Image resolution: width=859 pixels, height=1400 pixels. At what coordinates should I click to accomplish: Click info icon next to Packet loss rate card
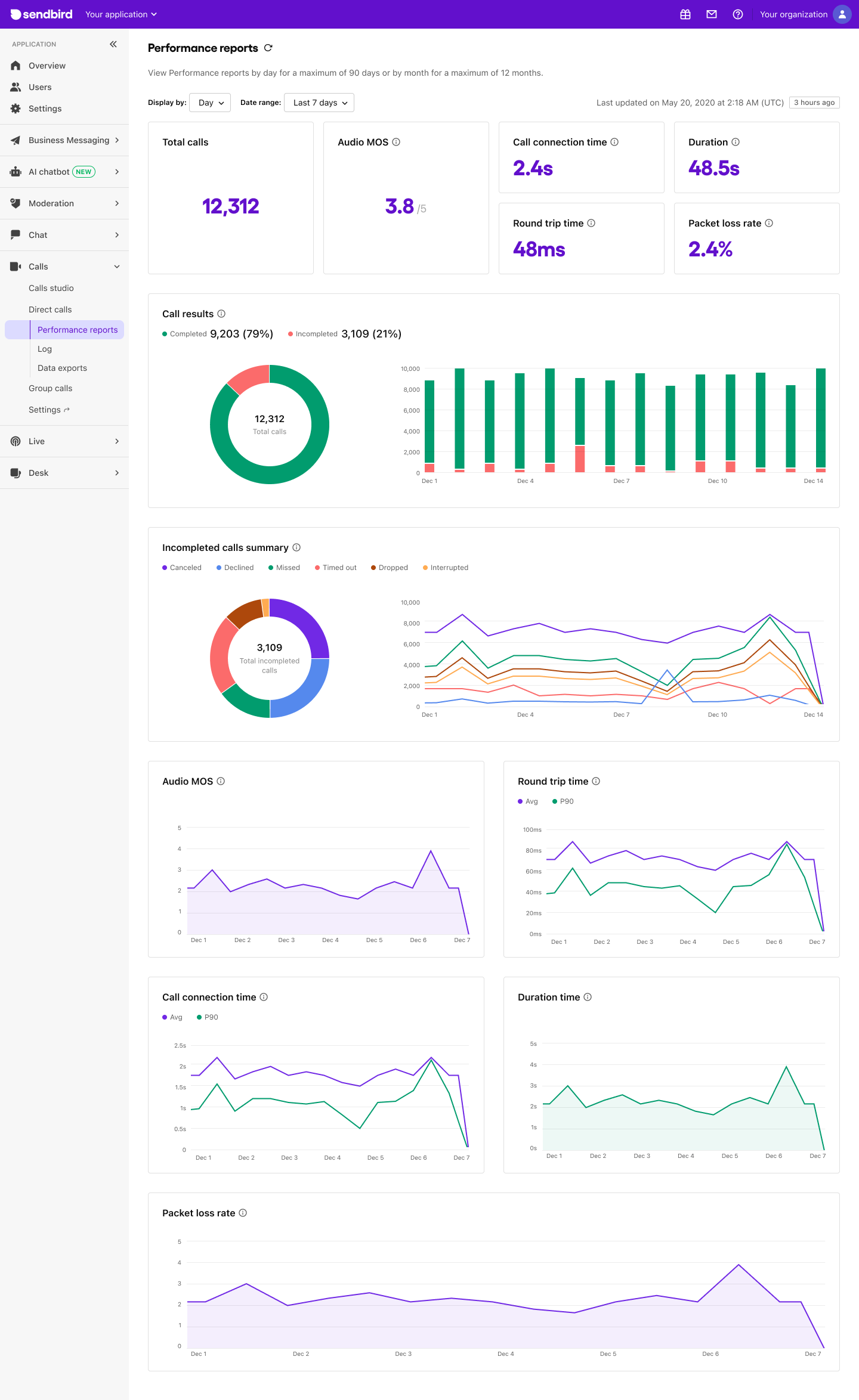click(769, 223)
